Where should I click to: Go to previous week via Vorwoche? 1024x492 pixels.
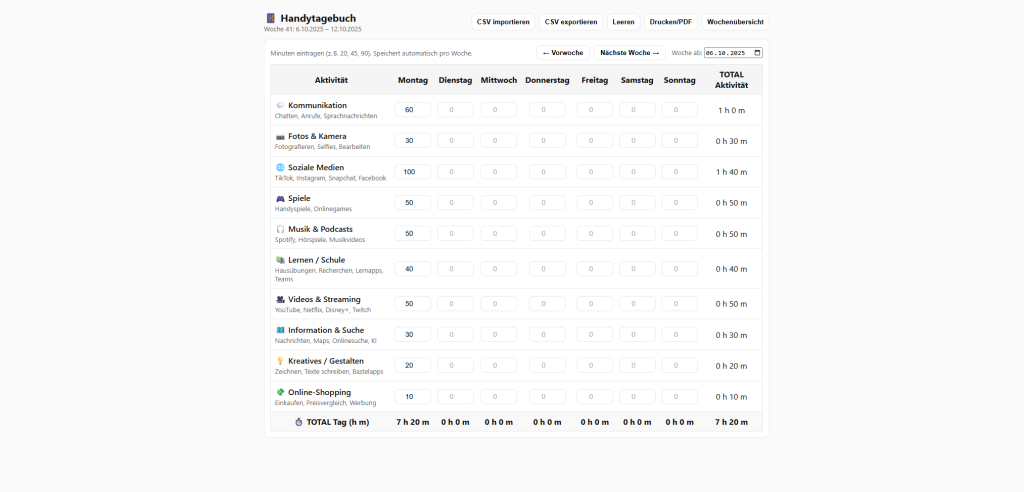click(562, 53)
